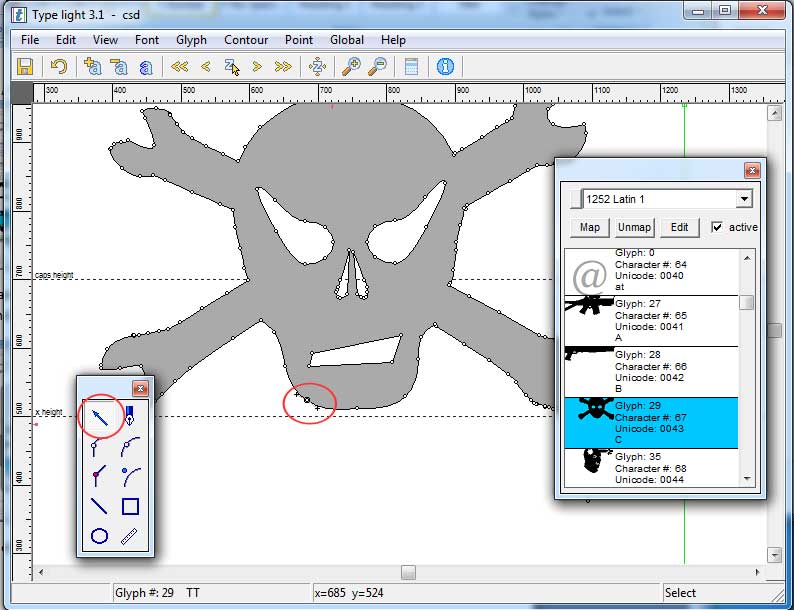Screen dimensions: 794x610
Task: Toggle the active checkbox
Action: tap(716, 227)
